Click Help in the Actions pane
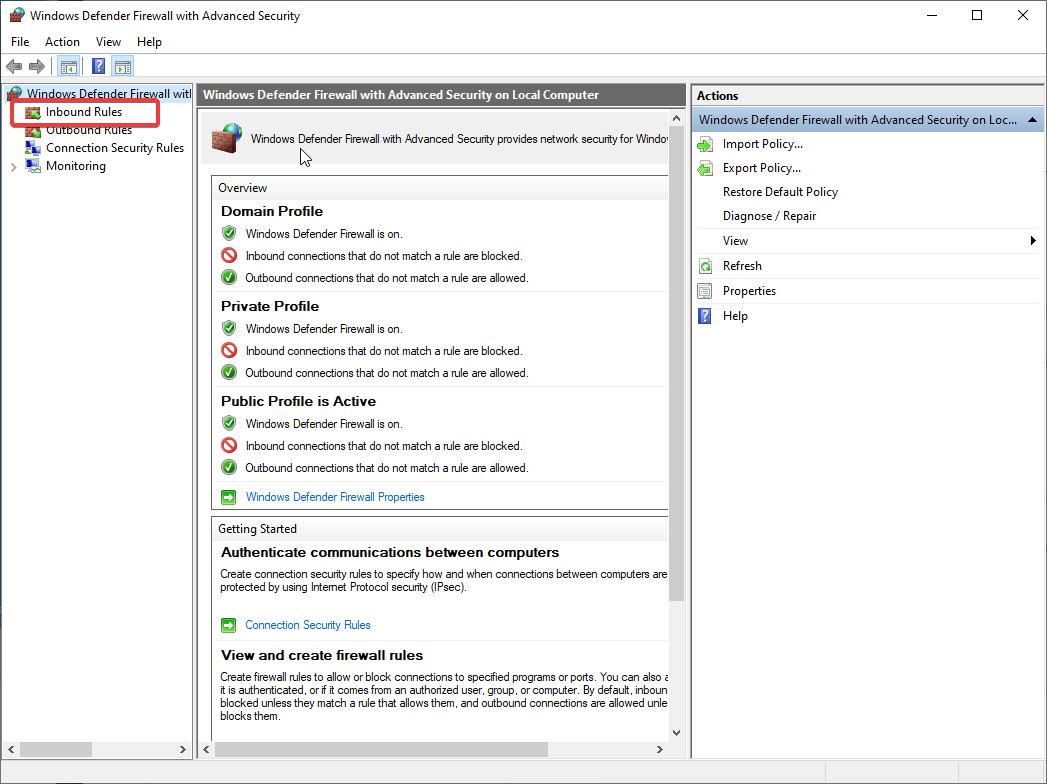This screenshot has width=1047, height=784. coord(735,316)
